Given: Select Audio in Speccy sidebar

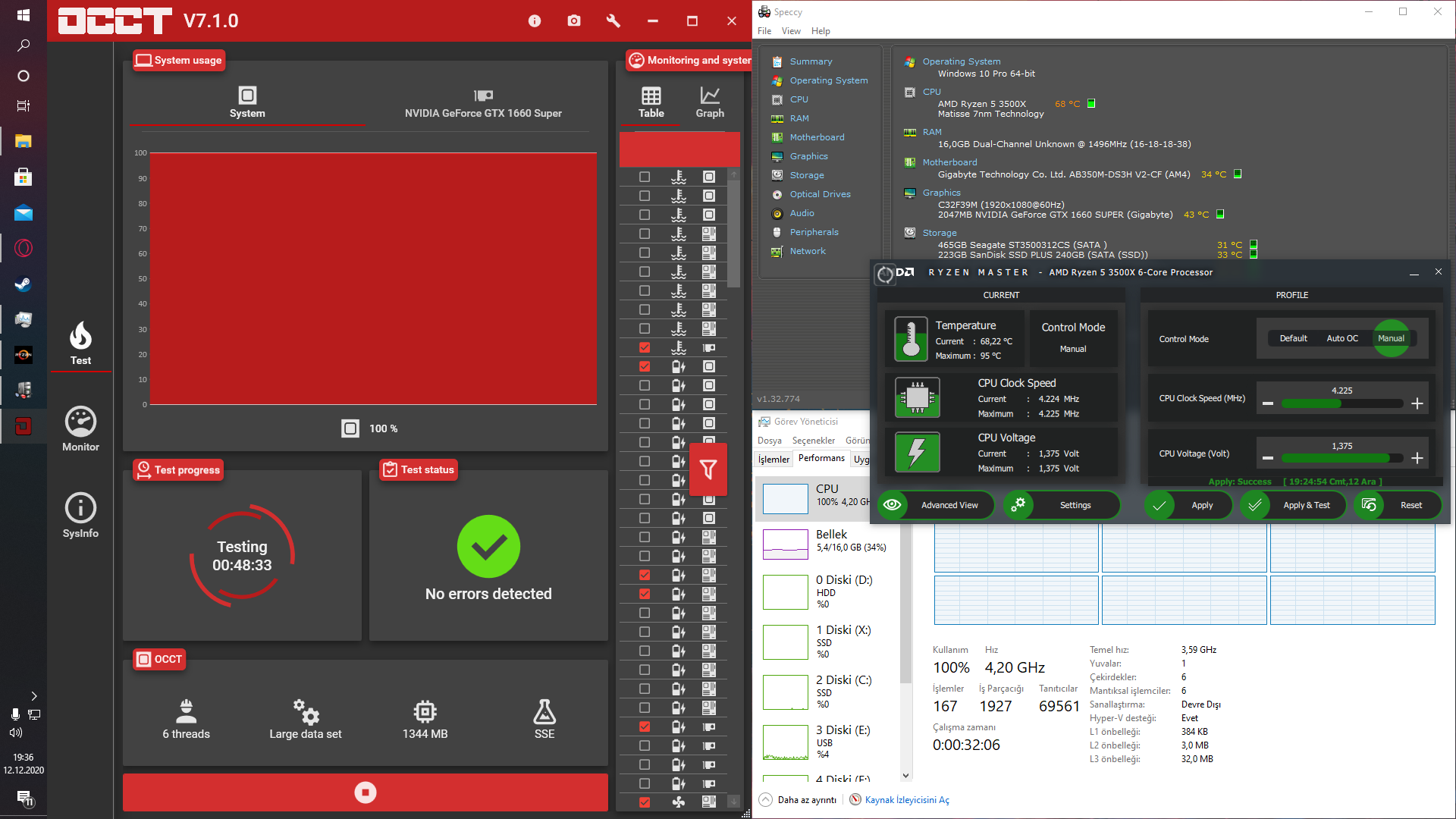Looking at the screenshot, I should point(802,213).
